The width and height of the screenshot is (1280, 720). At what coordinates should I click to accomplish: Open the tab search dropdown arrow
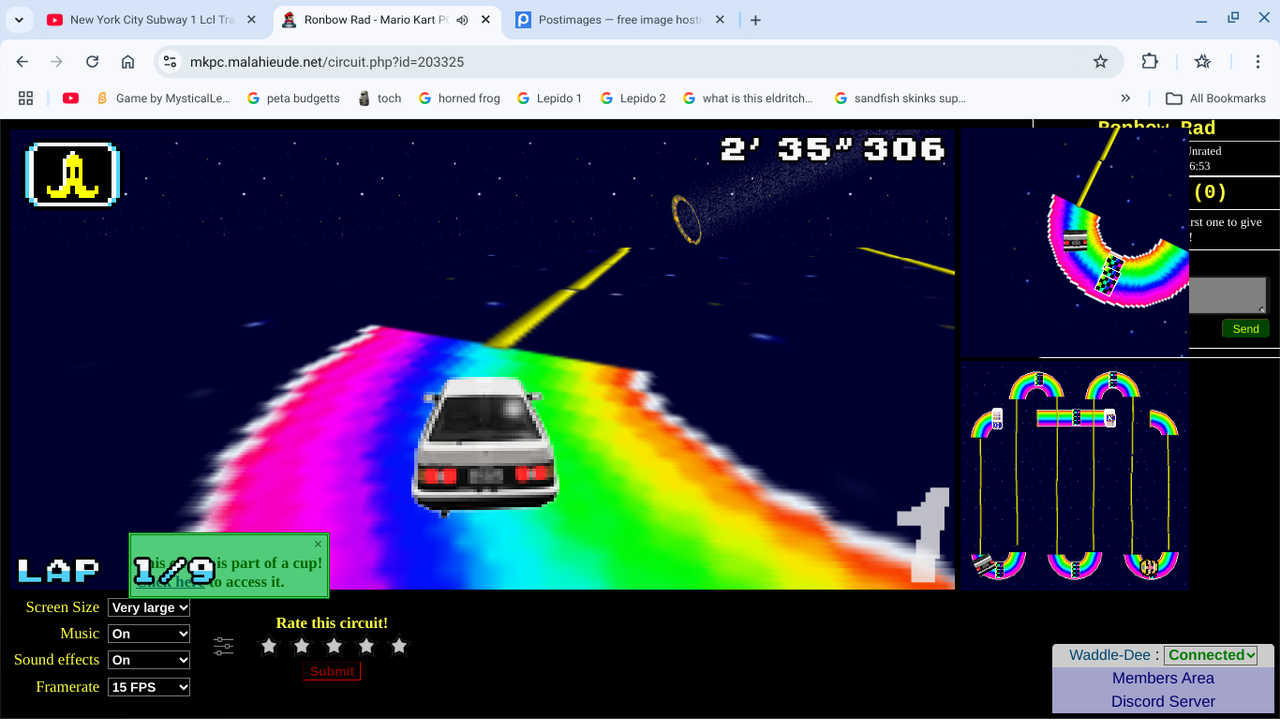point(19,19)
